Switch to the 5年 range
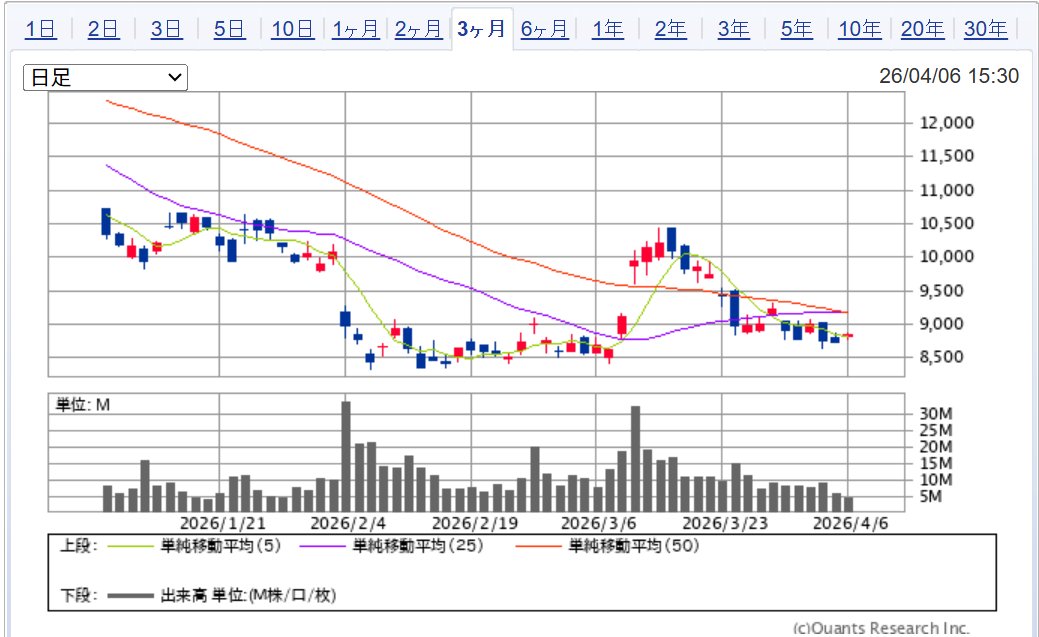Viewport: 1039px width, 637px height. tap(796, 29)
